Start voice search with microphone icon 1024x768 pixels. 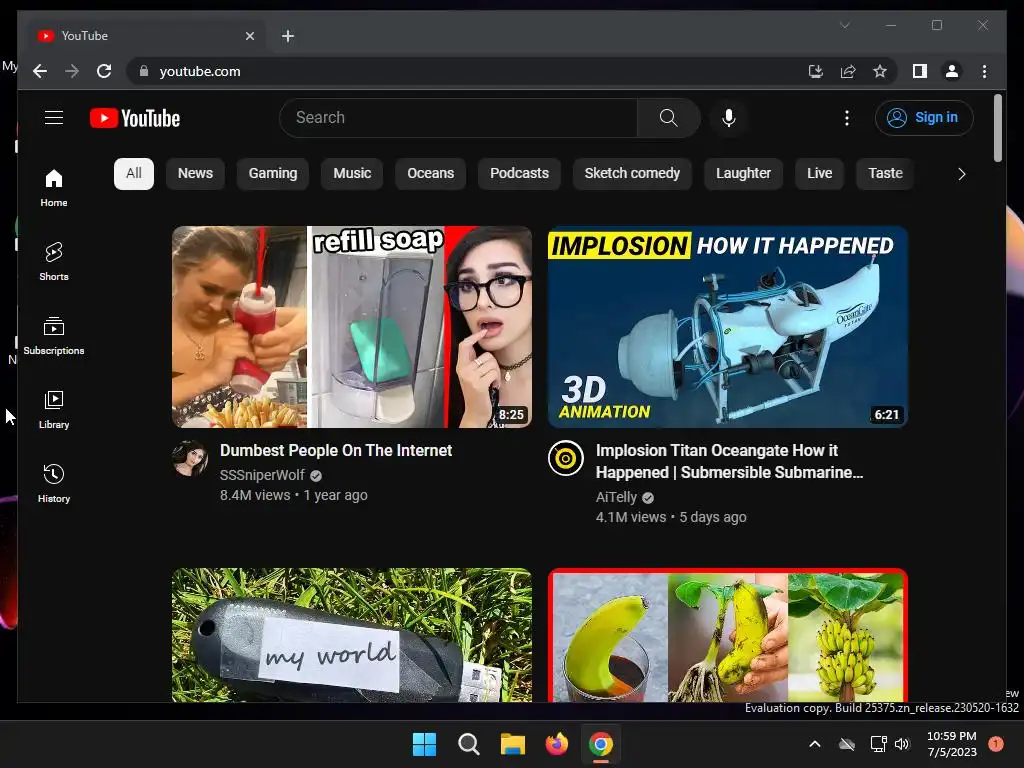[x=729, y=118]
